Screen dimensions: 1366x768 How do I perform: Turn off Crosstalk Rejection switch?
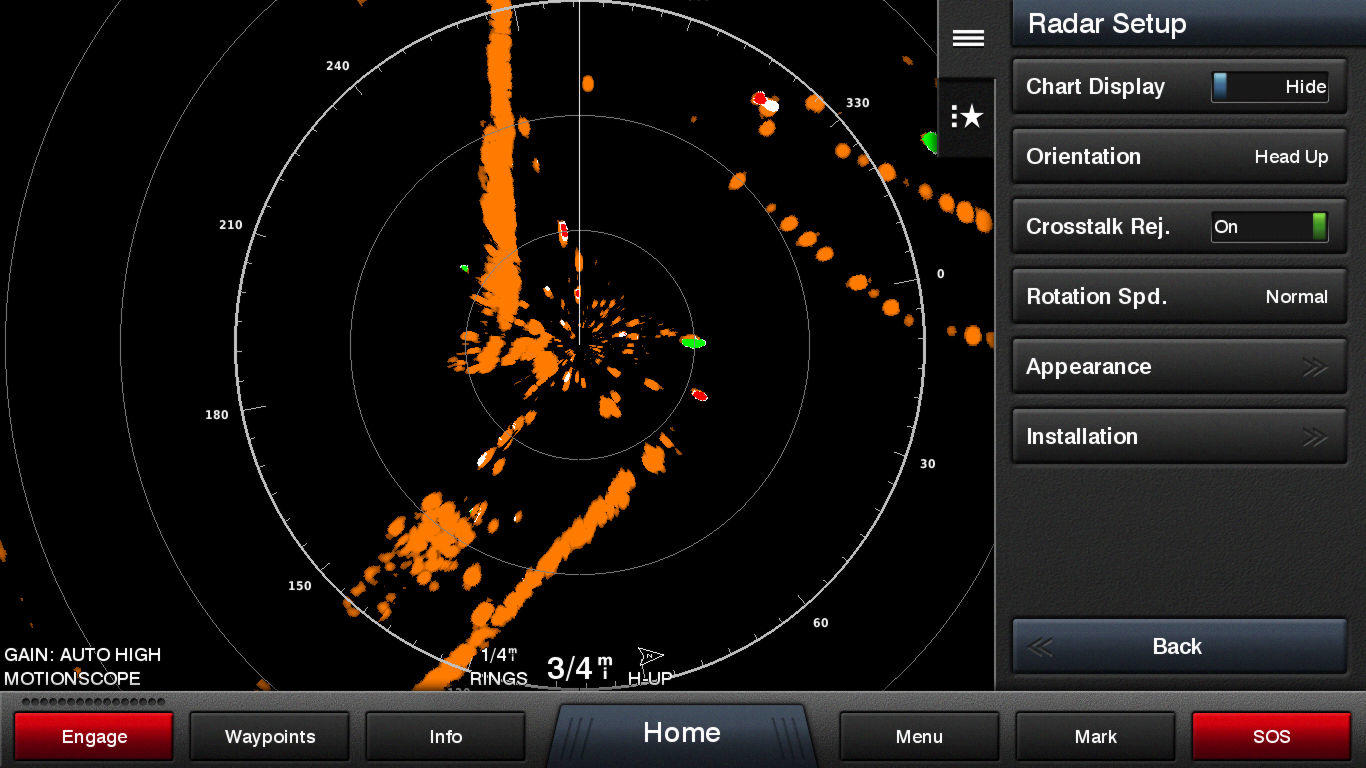tap(1269, 227)
